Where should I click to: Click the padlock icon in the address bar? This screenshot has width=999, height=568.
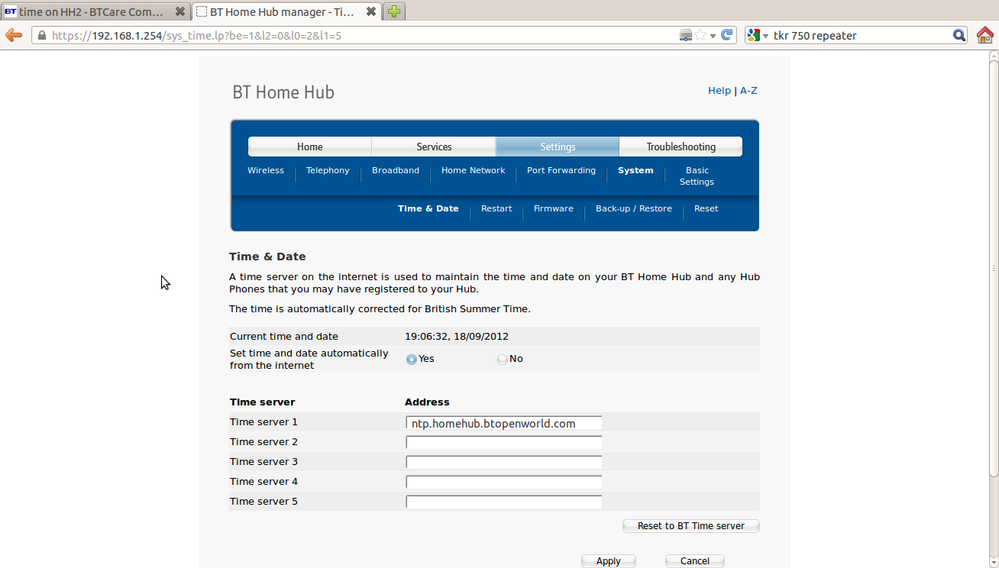41,36
